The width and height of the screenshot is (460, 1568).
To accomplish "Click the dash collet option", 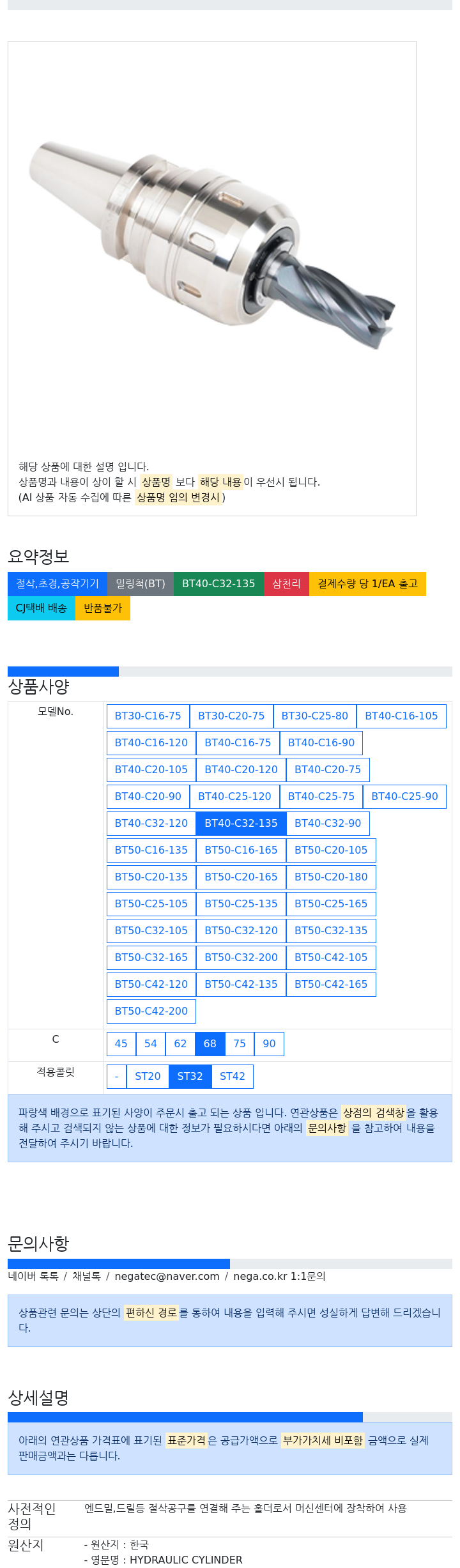I will (x=116, y=1076).
